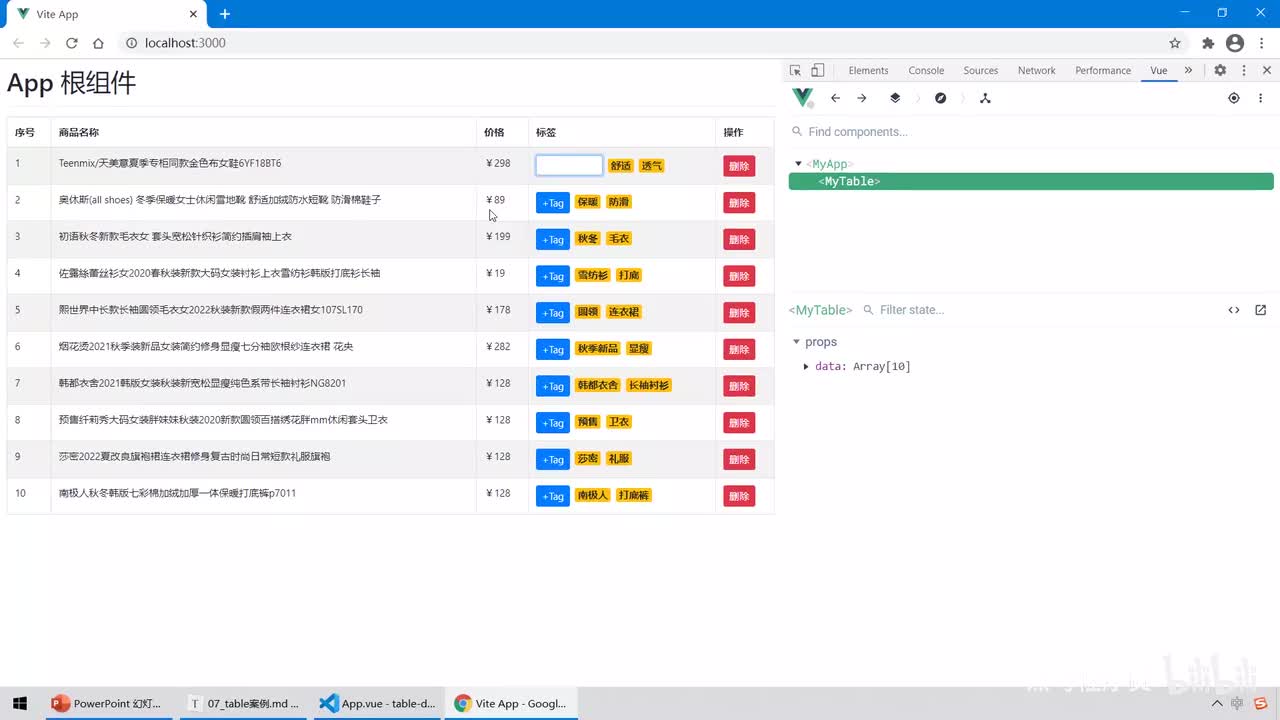
Task: Open the Chrome extensions puzzle icon
Action: tap(1208, 43)
